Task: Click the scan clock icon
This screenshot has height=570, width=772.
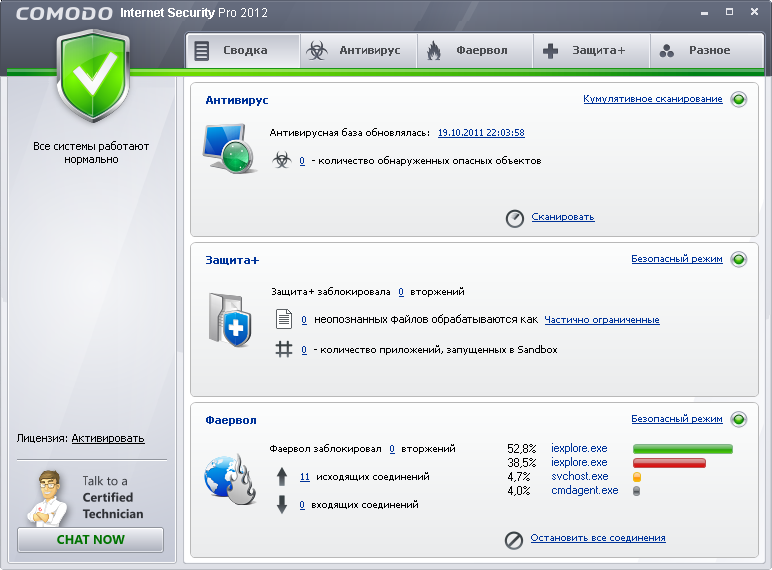Action: (x=515, y=218)
